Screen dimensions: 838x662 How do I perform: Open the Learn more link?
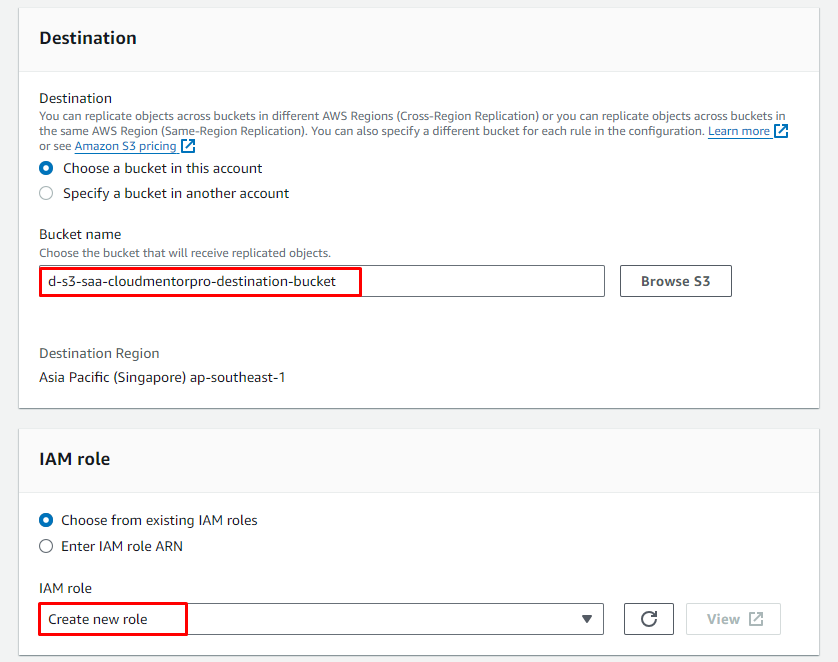738,131
